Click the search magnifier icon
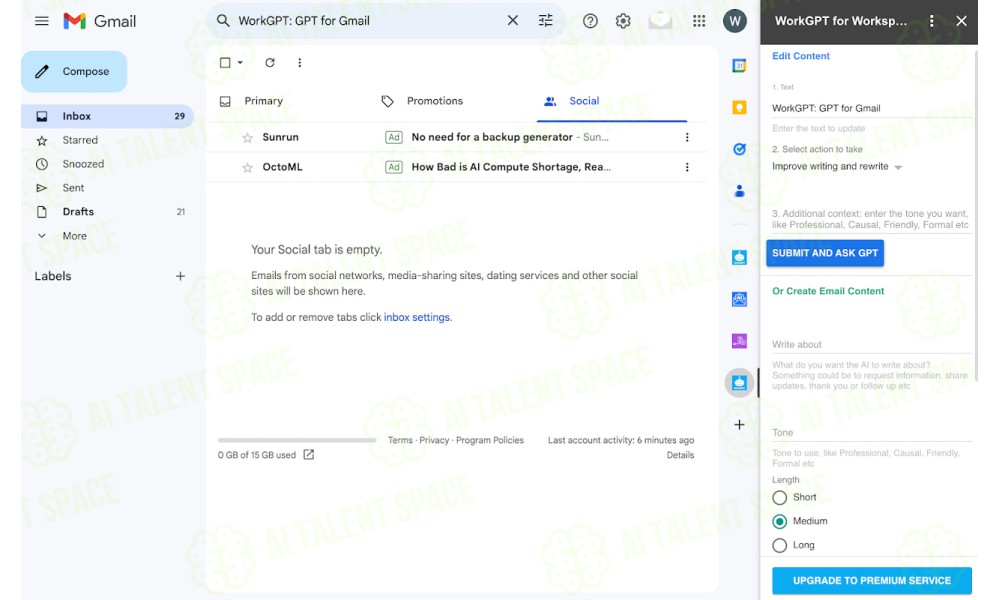The width and height of the screenshot is (1000, 600). point(223,20)
